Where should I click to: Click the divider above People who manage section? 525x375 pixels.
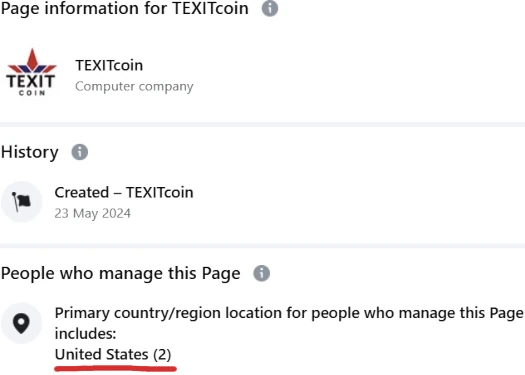tap(262, 246)
